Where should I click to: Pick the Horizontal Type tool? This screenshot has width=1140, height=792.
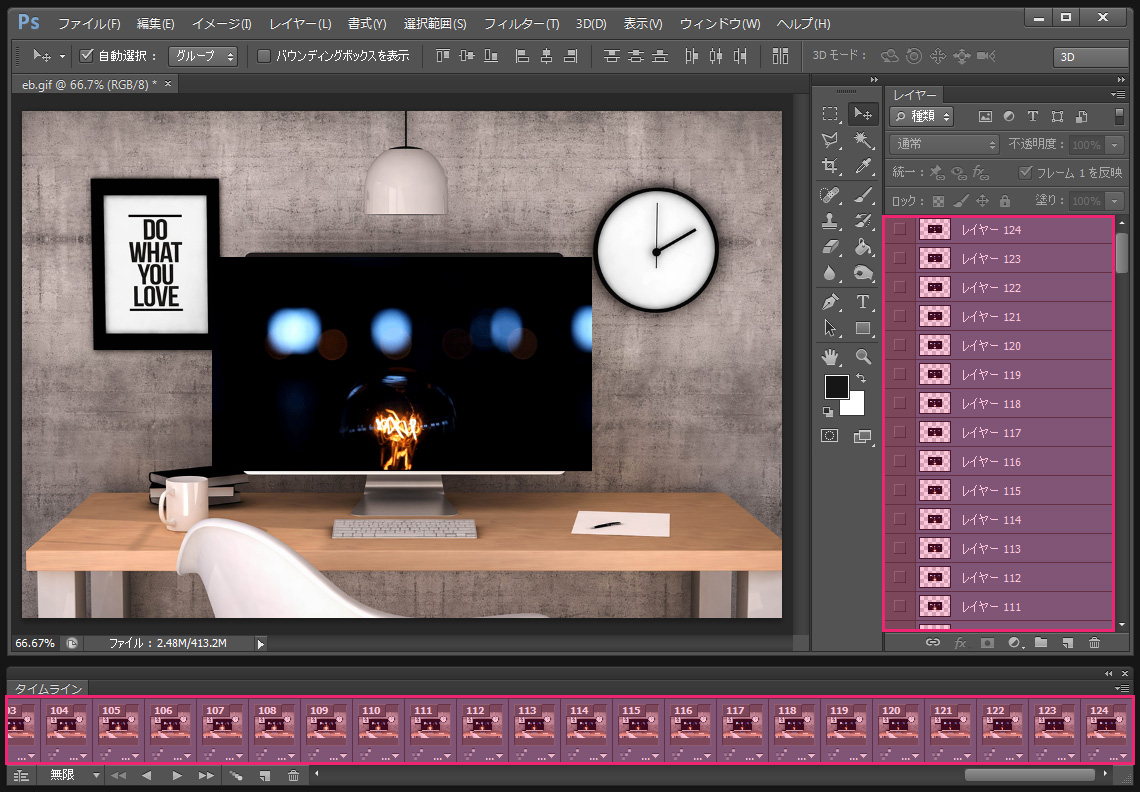pyautogui.click(x=863, y=302)
